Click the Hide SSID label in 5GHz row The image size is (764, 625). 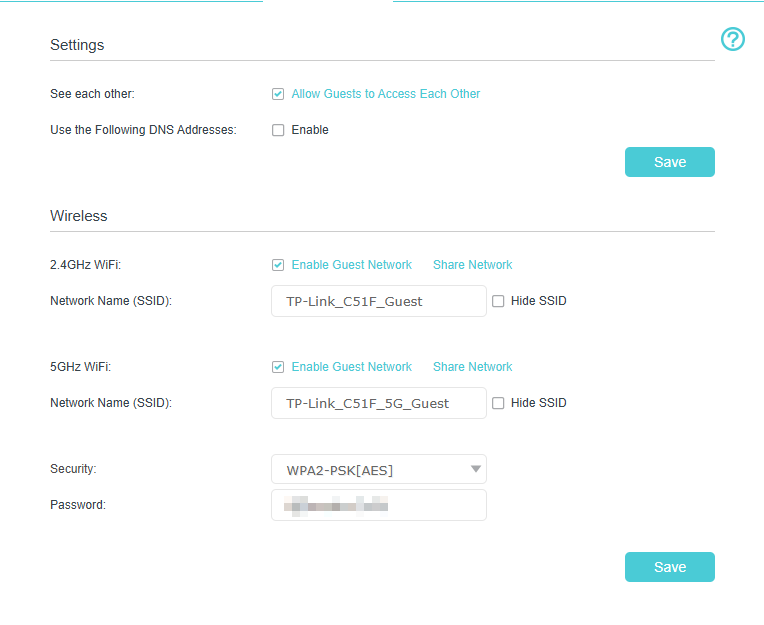click(538, 402)
